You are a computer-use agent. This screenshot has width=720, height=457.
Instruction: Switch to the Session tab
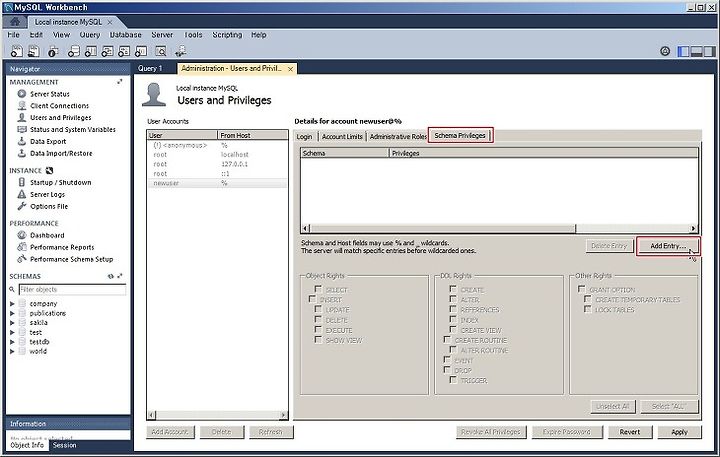[x=64, y=445]
